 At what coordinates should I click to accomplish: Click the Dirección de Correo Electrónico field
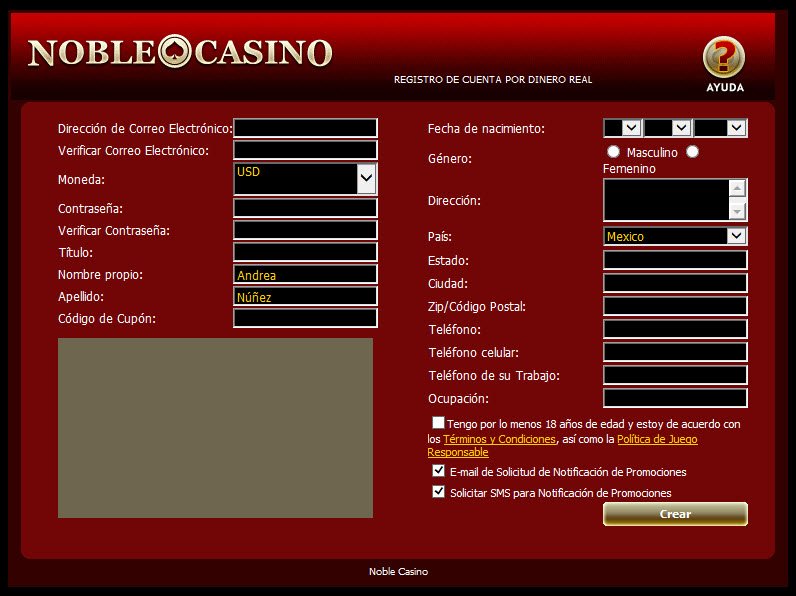[x=305, y=128]
